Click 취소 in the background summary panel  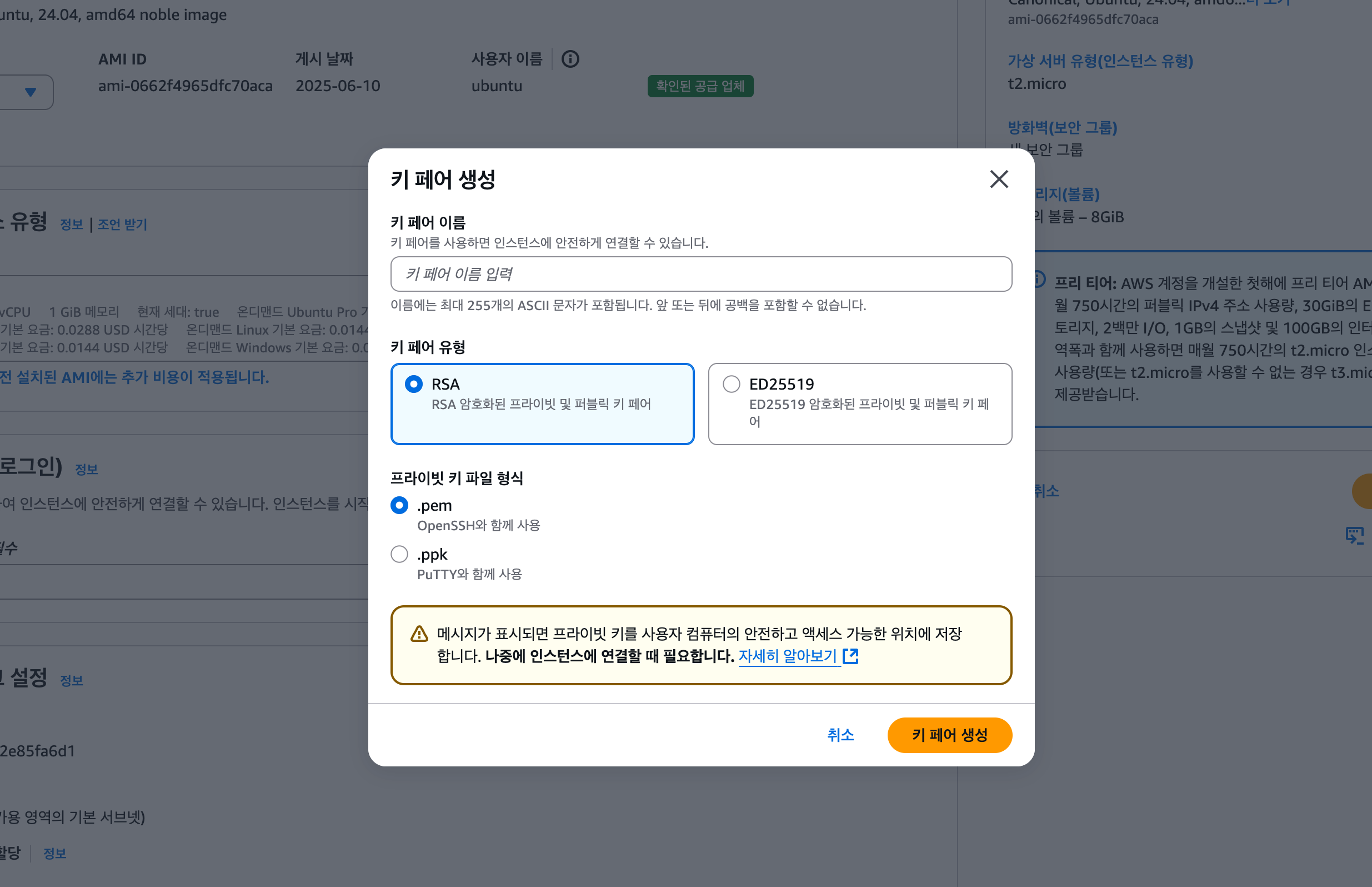1046,491
